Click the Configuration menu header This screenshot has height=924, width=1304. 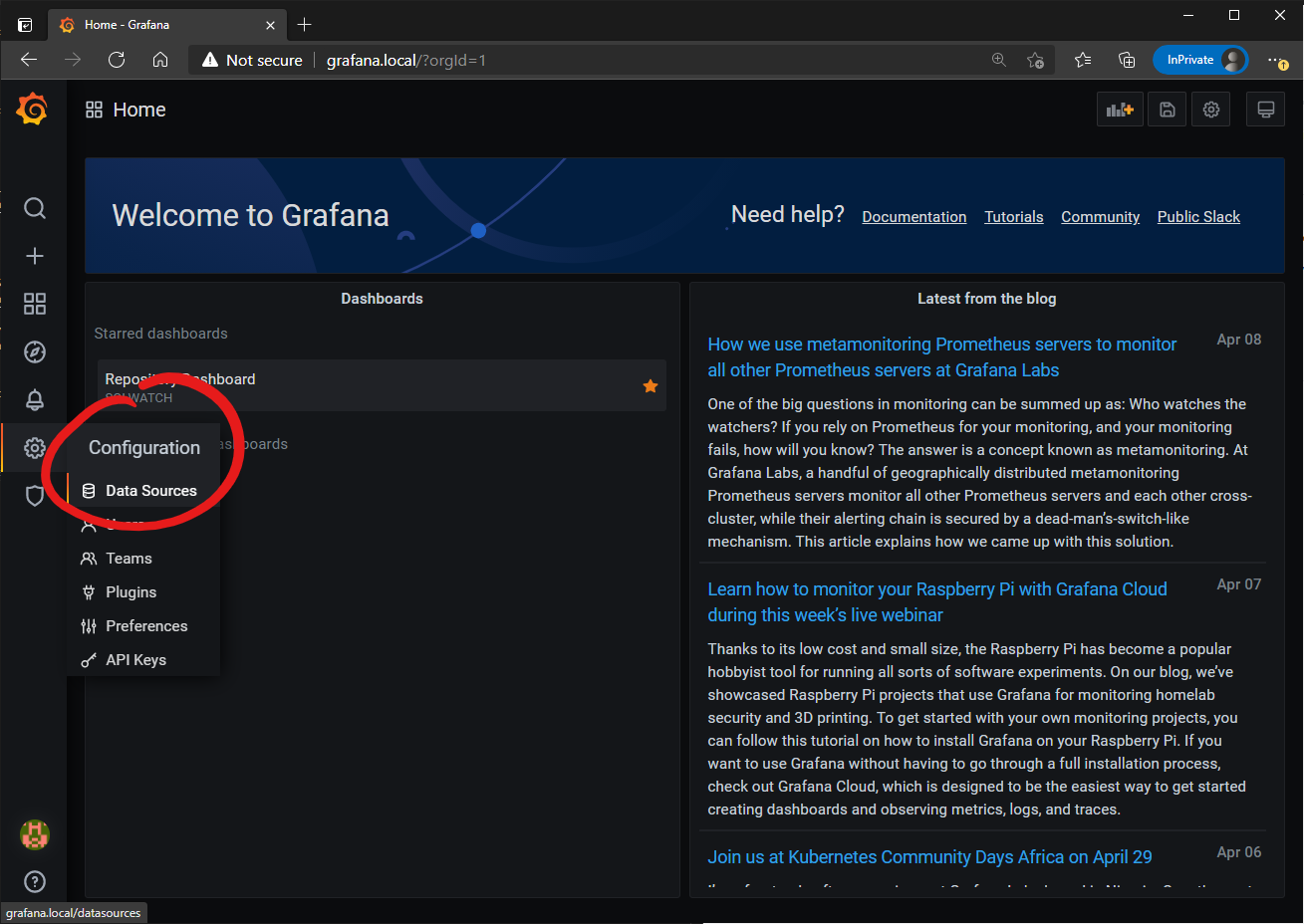[x=144, y=448]
